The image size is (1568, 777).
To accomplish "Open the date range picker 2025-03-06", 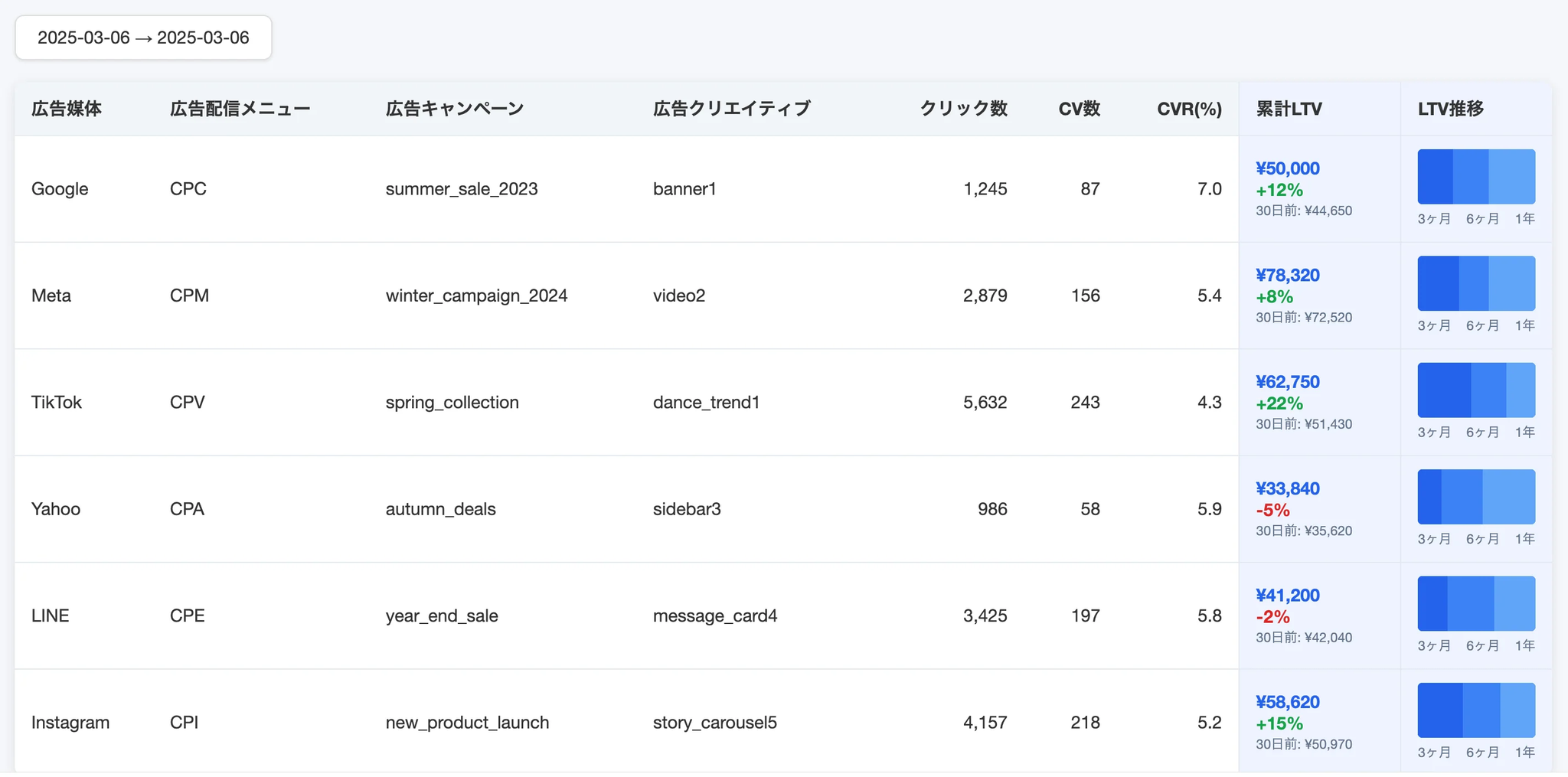I will coord(143,38).
